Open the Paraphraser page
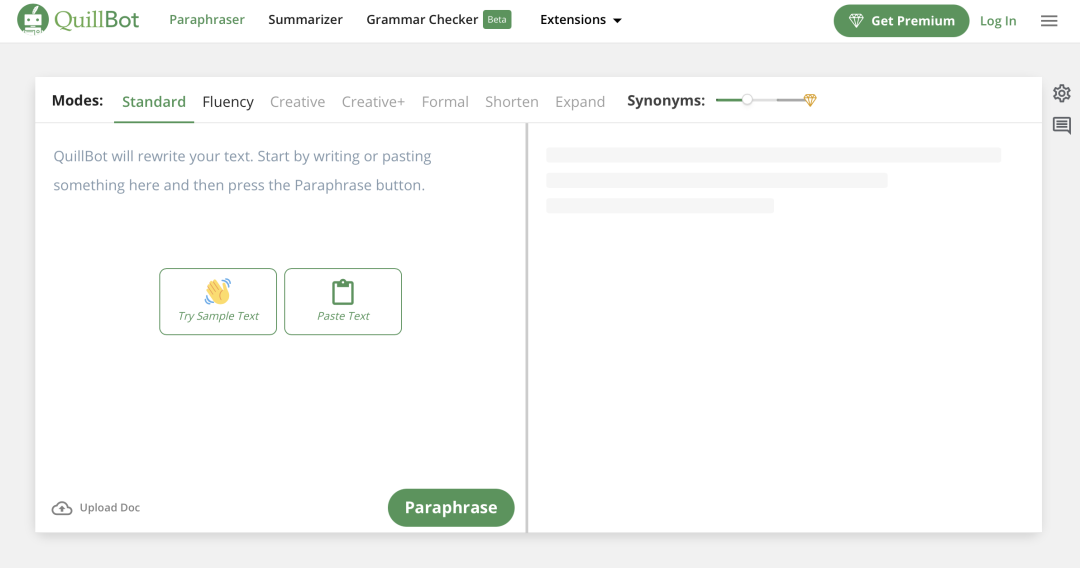The height and width of the screenshot is (568, 1080). [x=207, y=20]
